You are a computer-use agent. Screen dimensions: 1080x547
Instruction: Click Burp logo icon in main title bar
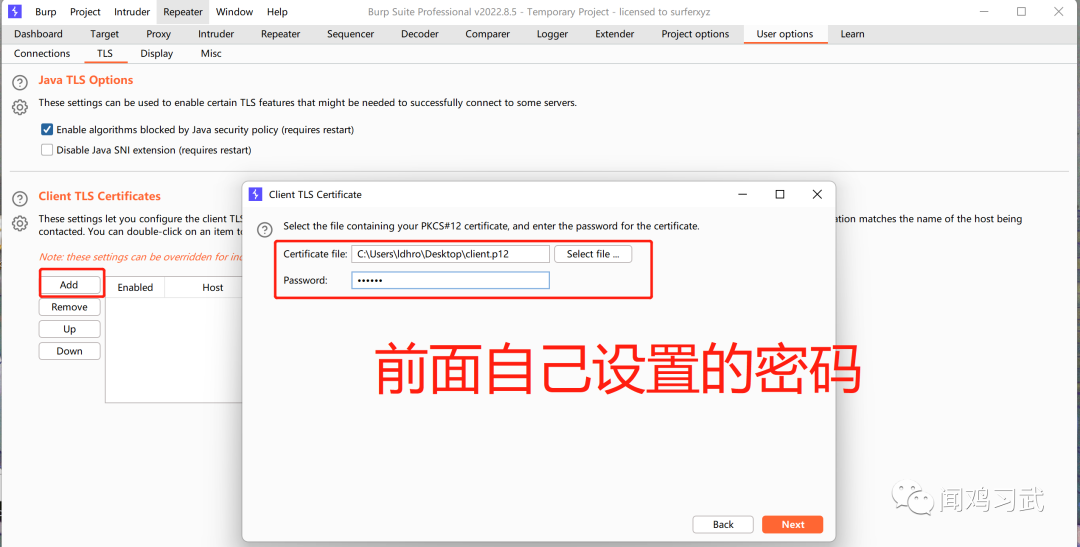pyautogui.click(x=14, y=12)
